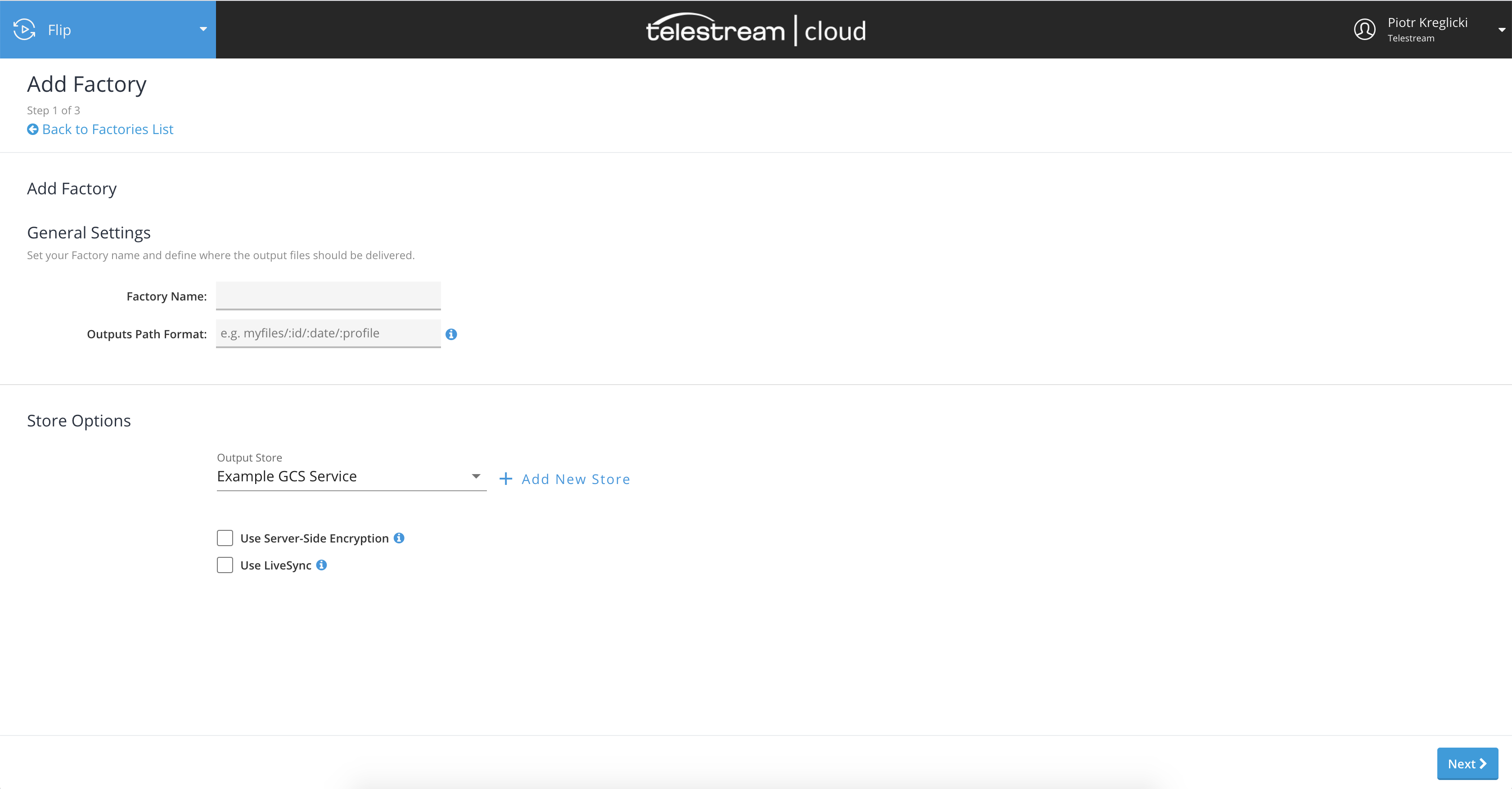Click the user avatar icon
The height and width of the screenshot is (789, 1512).
(1364, 29)
